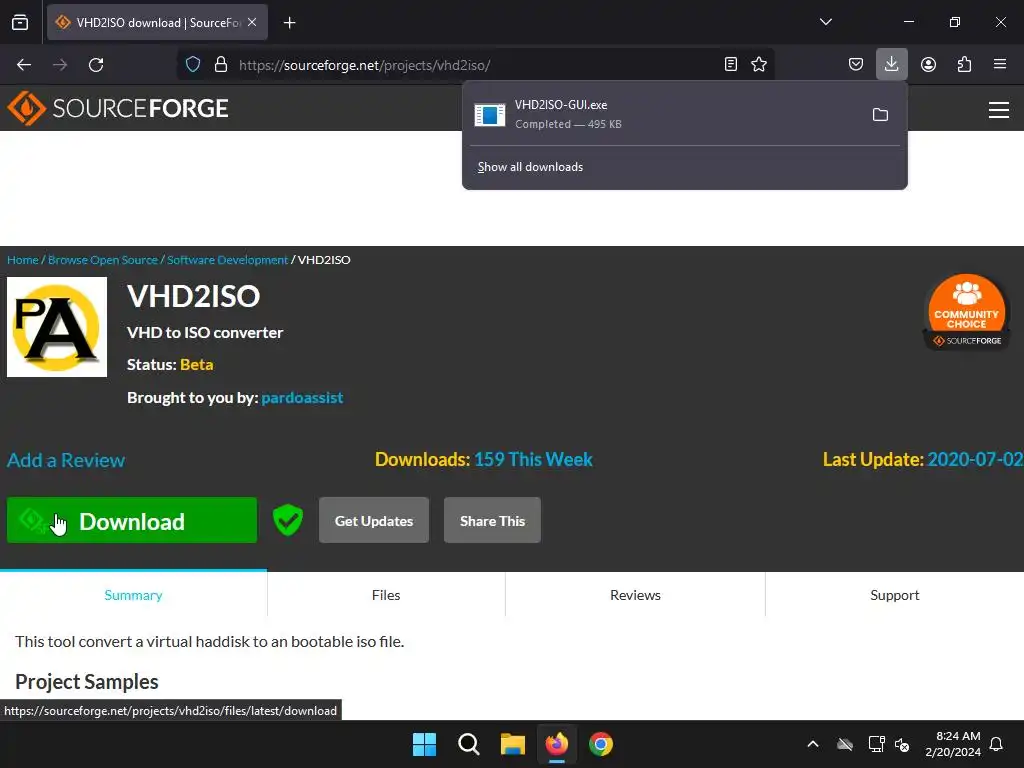Click the OneDrive cloud tray icon
Screen dimensions: 1024x768
[x=845, y=744]
